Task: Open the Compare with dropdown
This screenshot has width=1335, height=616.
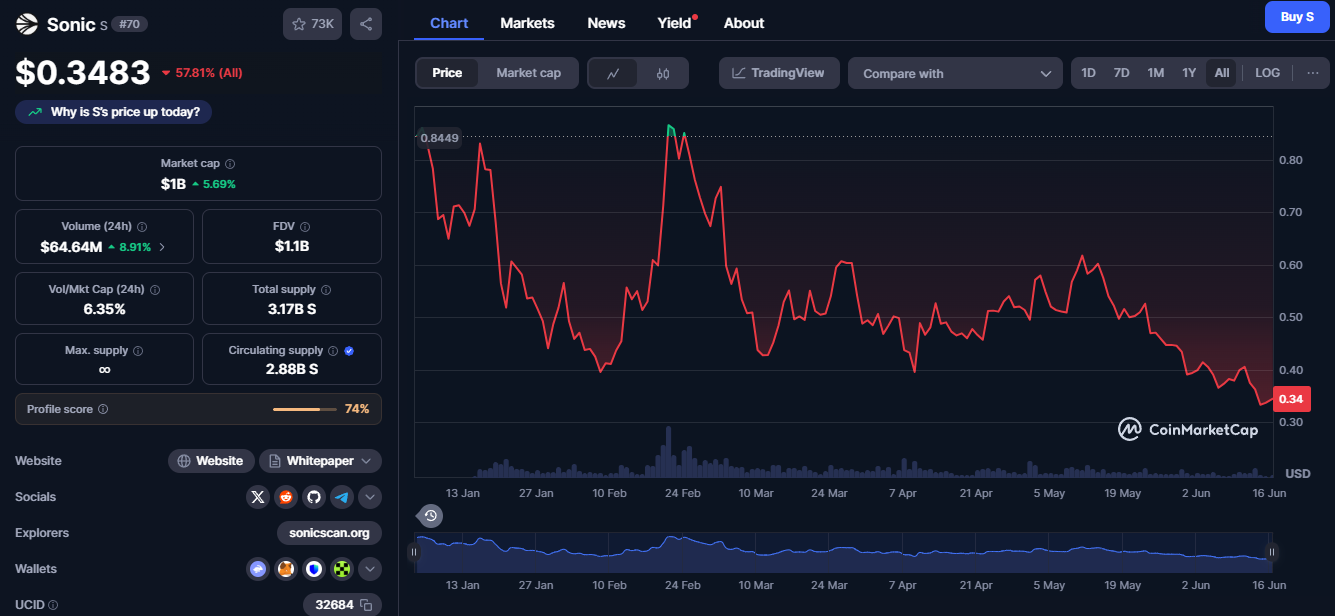Action: pyautogui.click(x=955, y=73)
